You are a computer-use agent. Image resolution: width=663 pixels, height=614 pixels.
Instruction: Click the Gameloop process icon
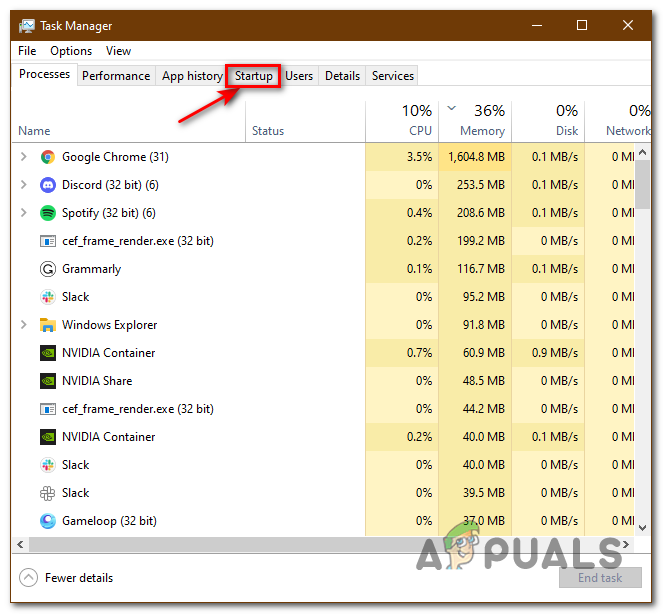coord(48,521)
